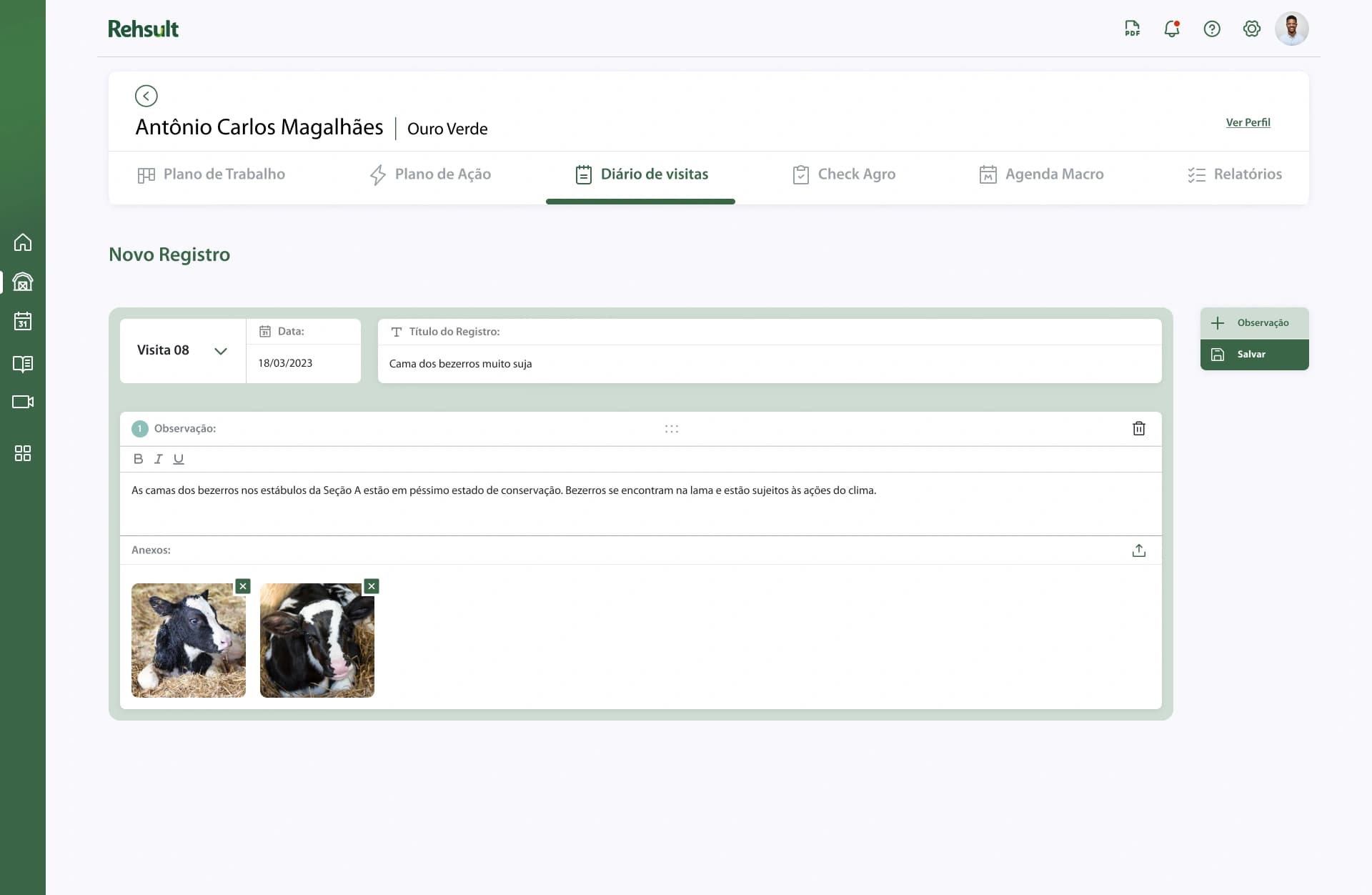Click the Ver Perfil link

1248,122
